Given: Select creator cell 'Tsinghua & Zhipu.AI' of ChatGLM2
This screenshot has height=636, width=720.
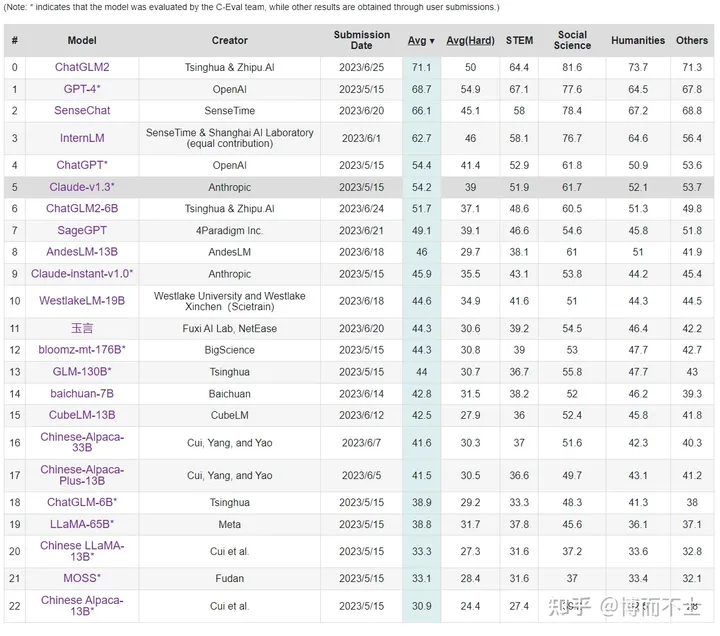Looking at the screenshot, I should click(230, 68).
